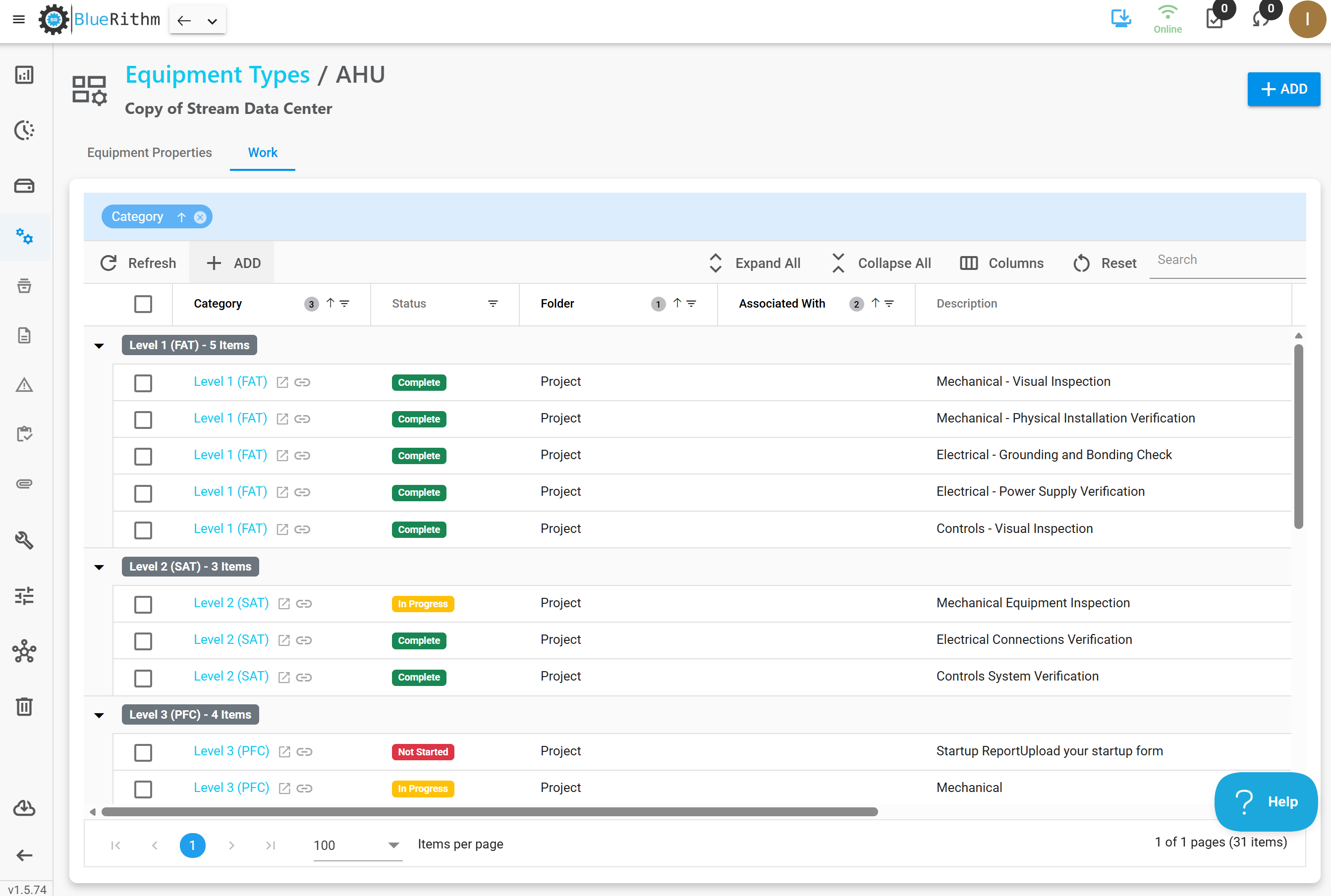This screenshot has width=1331, height=896.
Task: Select the Work tab
Action: 263,153
